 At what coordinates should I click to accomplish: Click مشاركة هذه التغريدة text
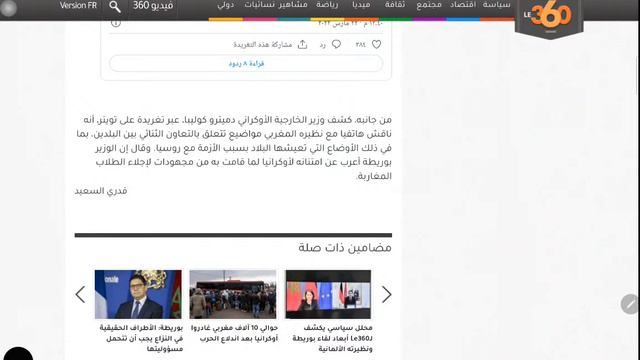[x=262, y=44]
